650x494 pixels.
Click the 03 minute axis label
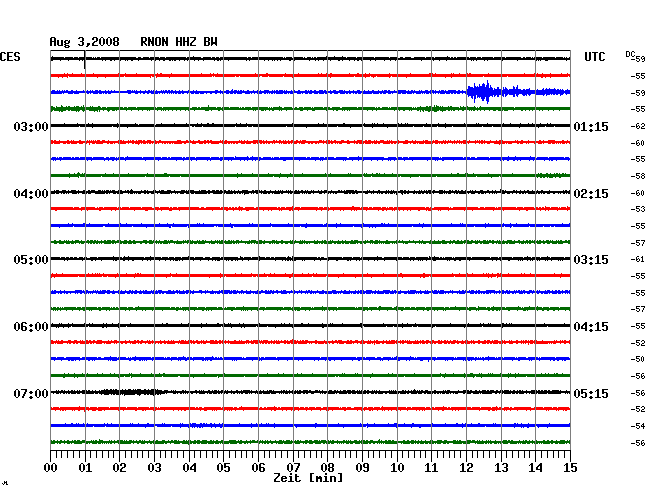154,468
